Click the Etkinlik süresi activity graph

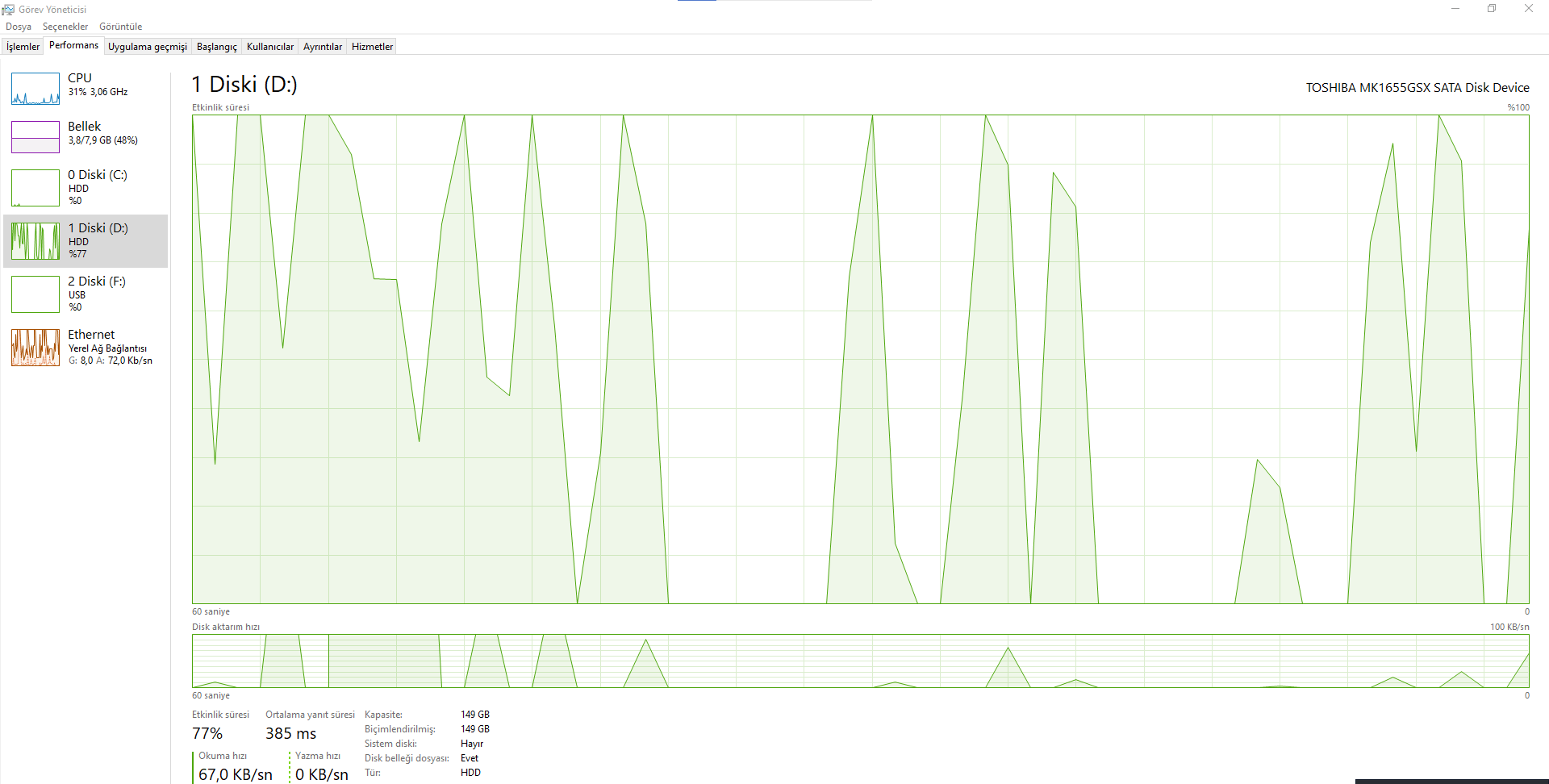(860, 359)
